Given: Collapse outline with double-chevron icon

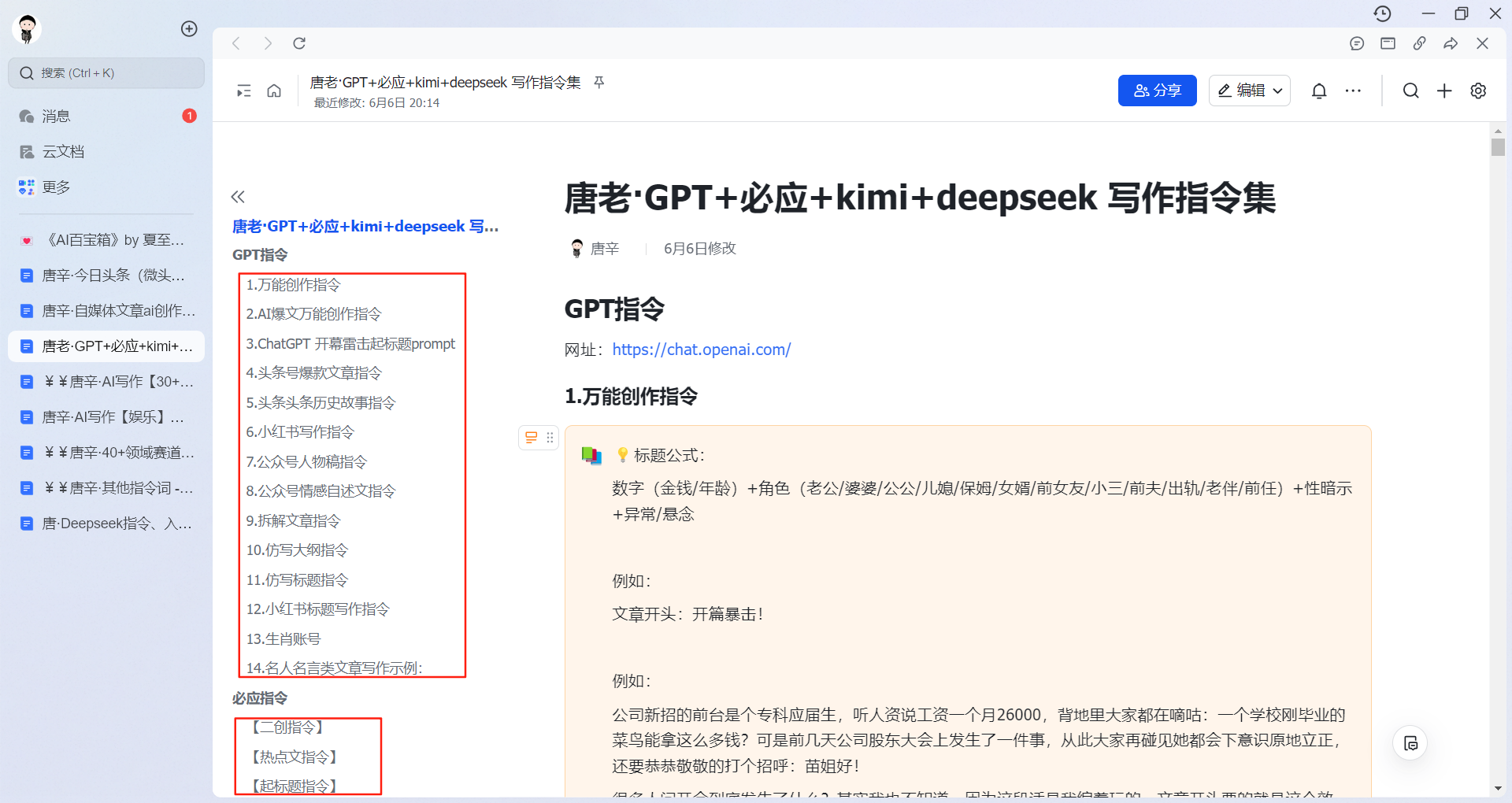Looking at the screenshot, I should (x=238, y=197).
